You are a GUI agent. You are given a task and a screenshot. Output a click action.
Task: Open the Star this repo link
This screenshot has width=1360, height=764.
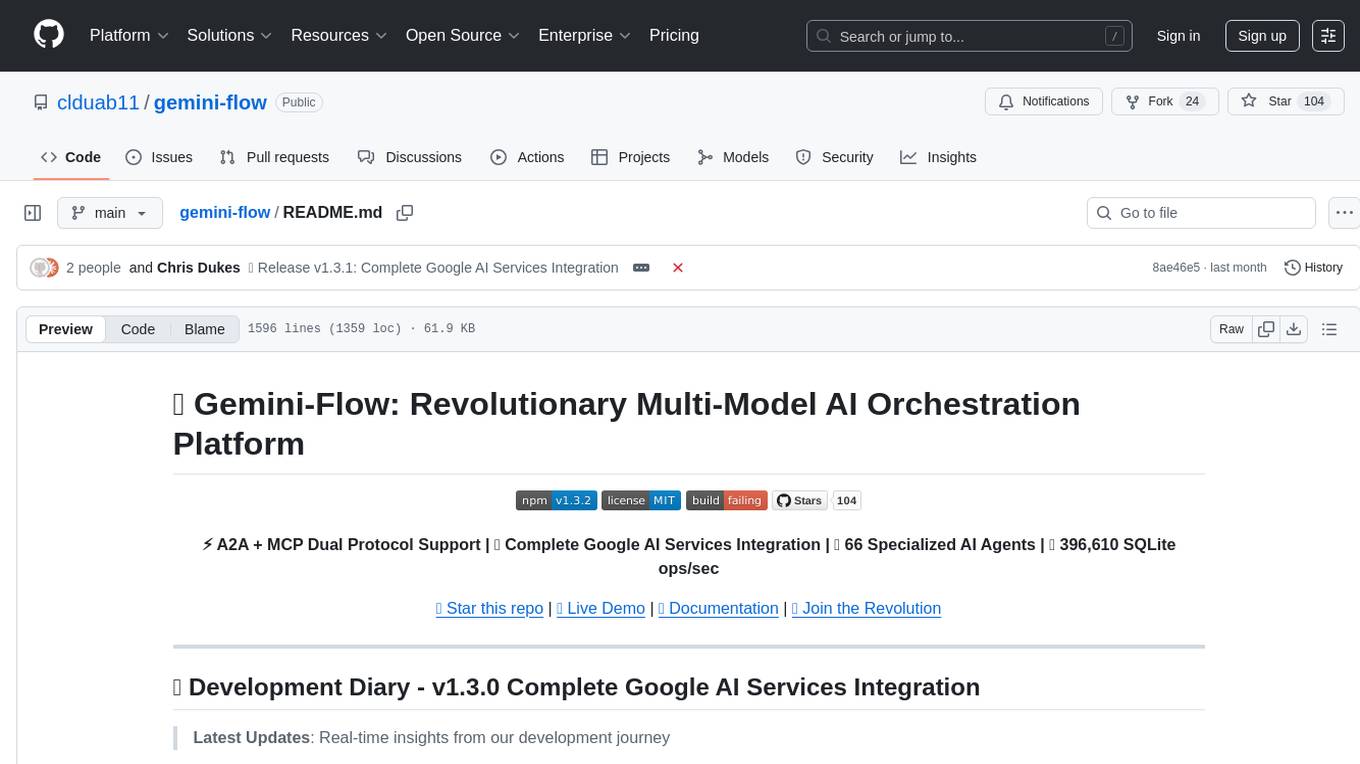pyautogui.click(x=490, y=608)
